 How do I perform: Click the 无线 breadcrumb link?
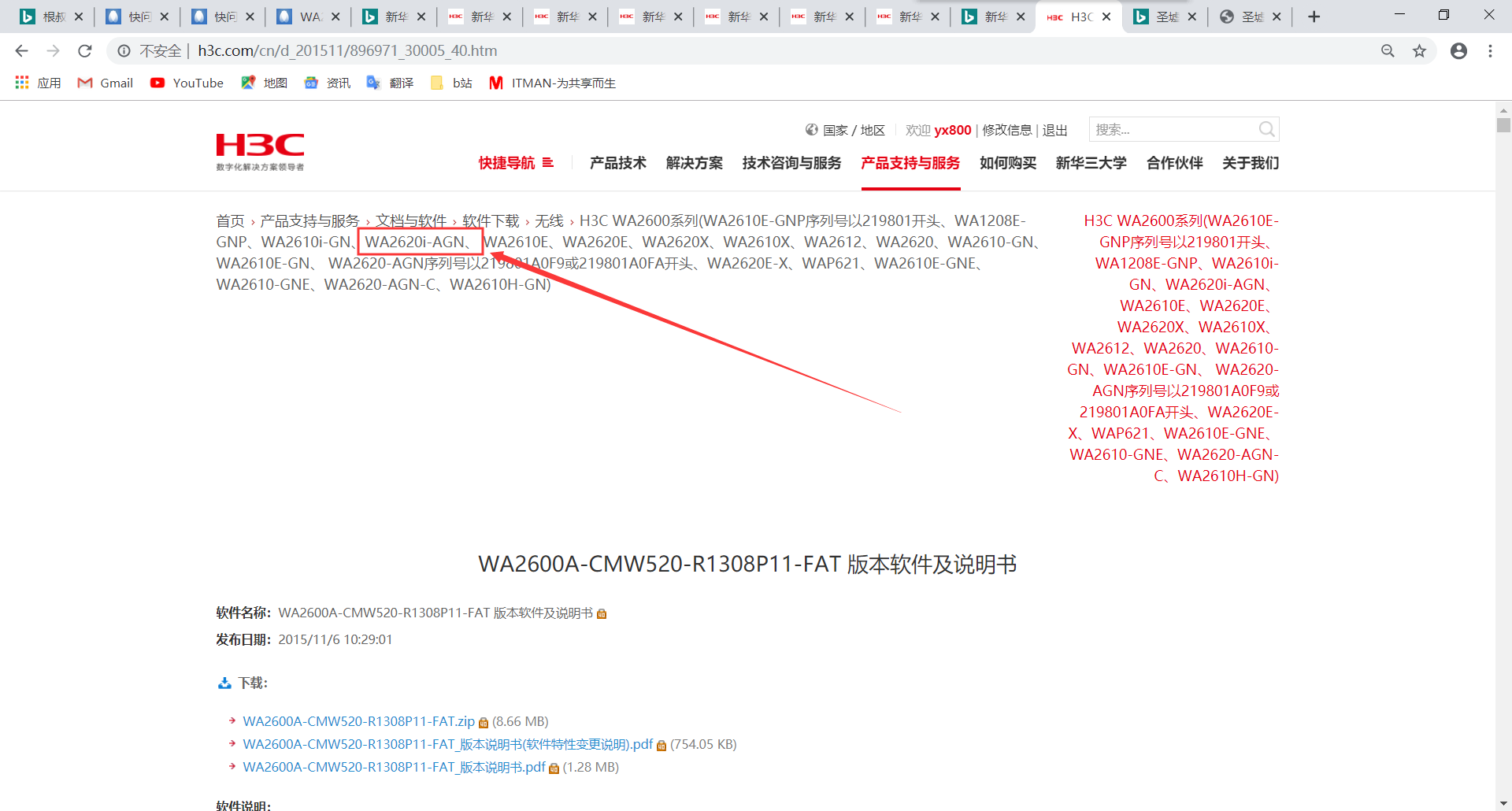pos(550,220)
